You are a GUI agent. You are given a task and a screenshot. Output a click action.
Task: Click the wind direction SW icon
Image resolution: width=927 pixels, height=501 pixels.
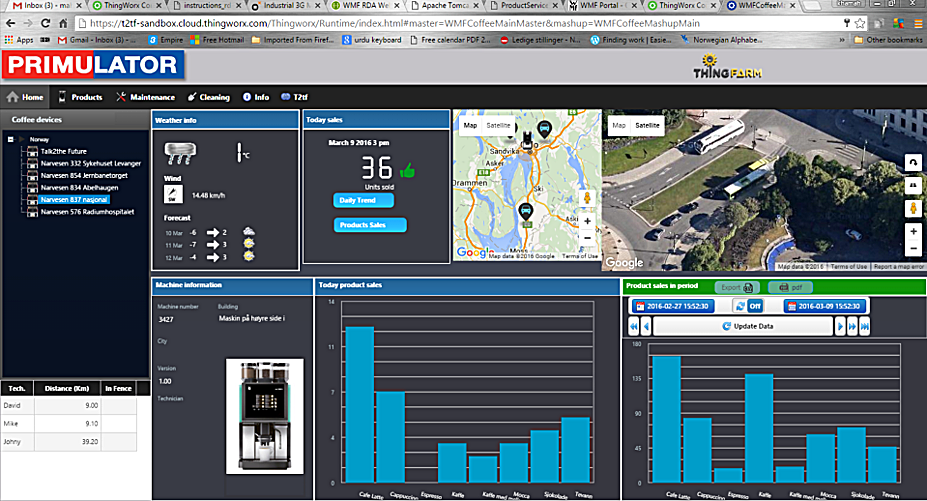pos(173,195)
